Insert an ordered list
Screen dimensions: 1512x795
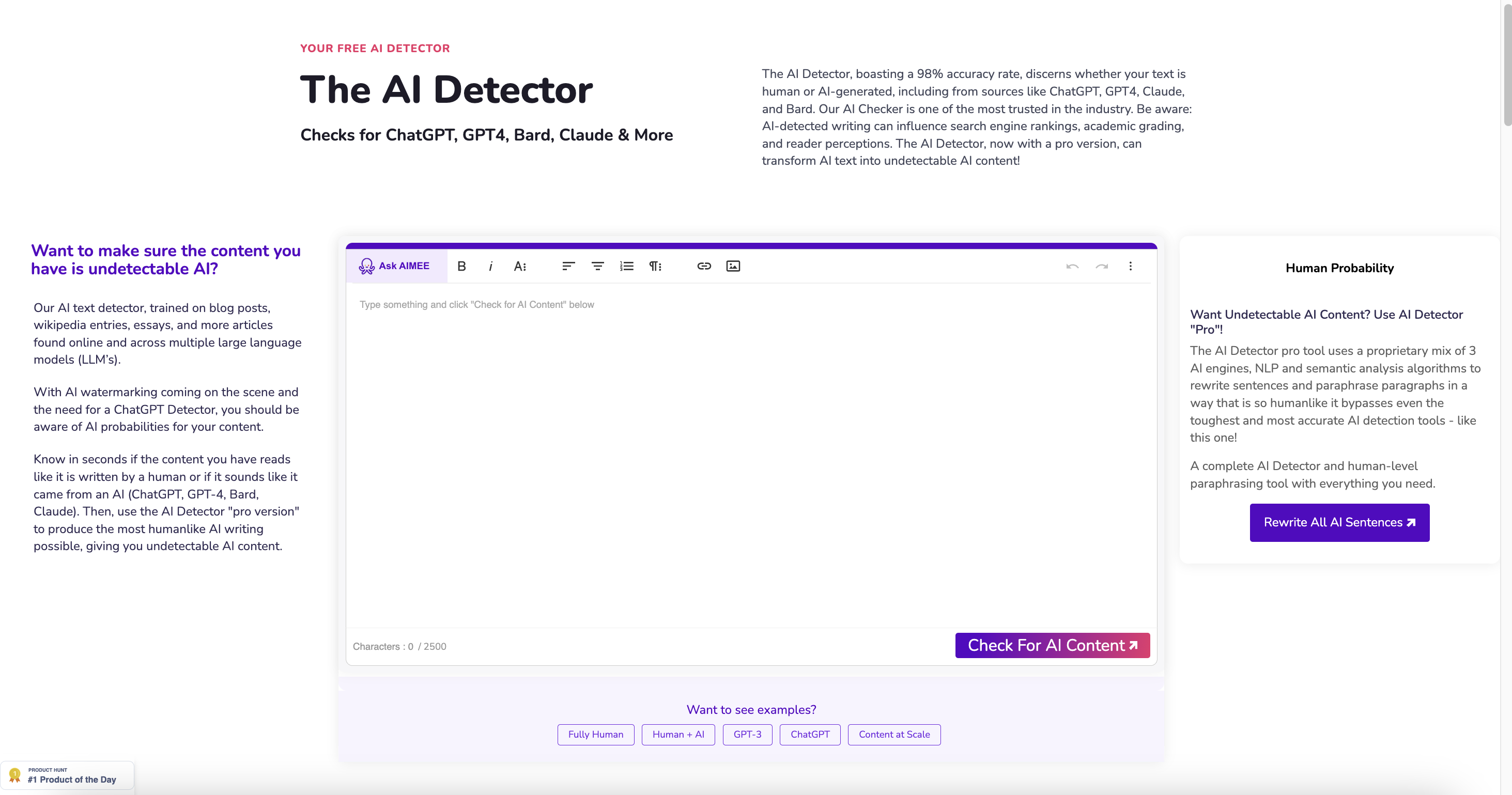coord(626,267)
